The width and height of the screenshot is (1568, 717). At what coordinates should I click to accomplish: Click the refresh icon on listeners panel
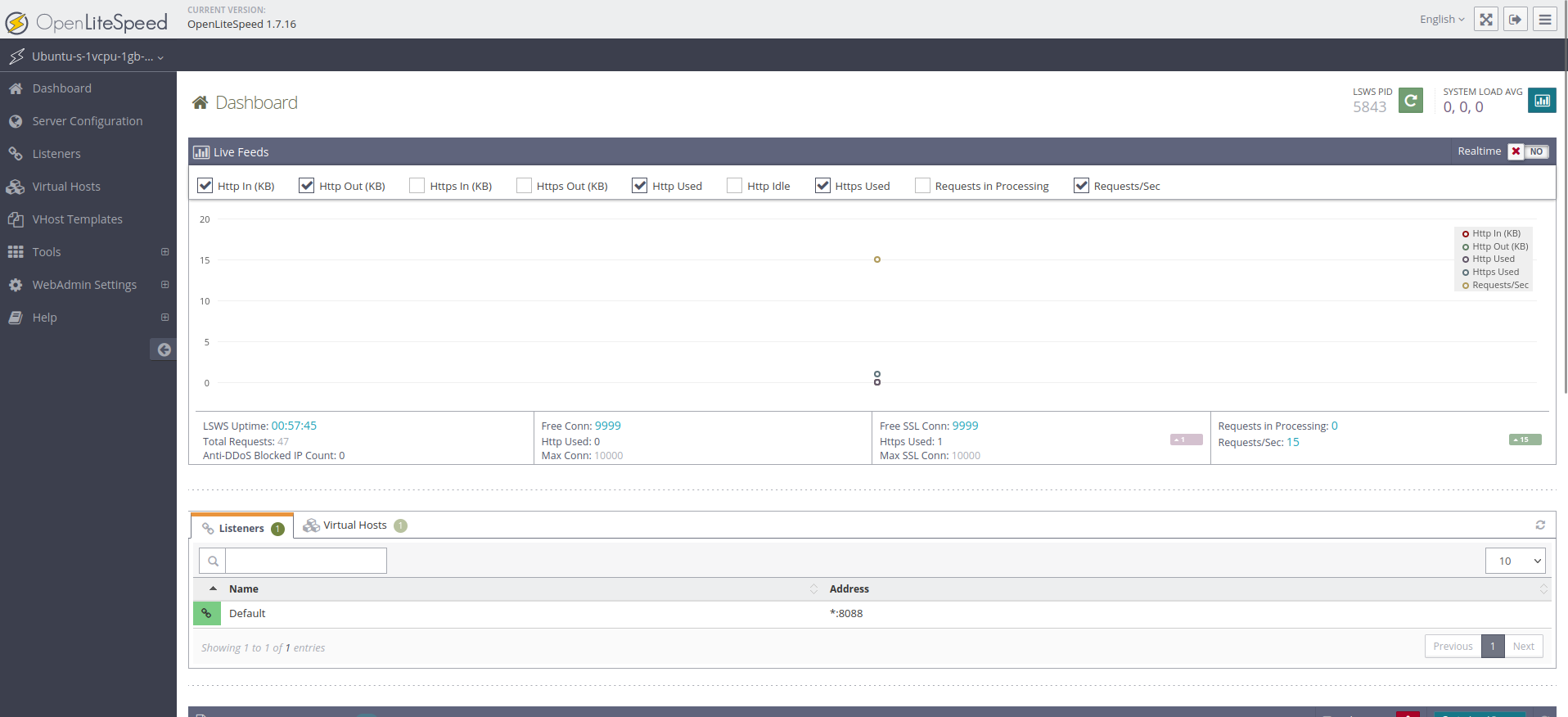click(x=1540, y=525)
